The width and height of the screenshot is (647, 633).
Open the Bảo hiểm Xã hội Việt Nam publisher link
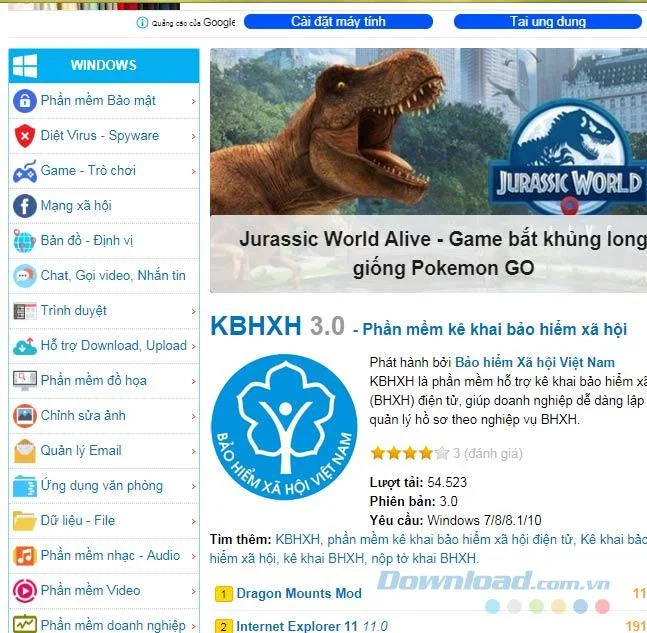pyautogui.click(x=535, y=362)
